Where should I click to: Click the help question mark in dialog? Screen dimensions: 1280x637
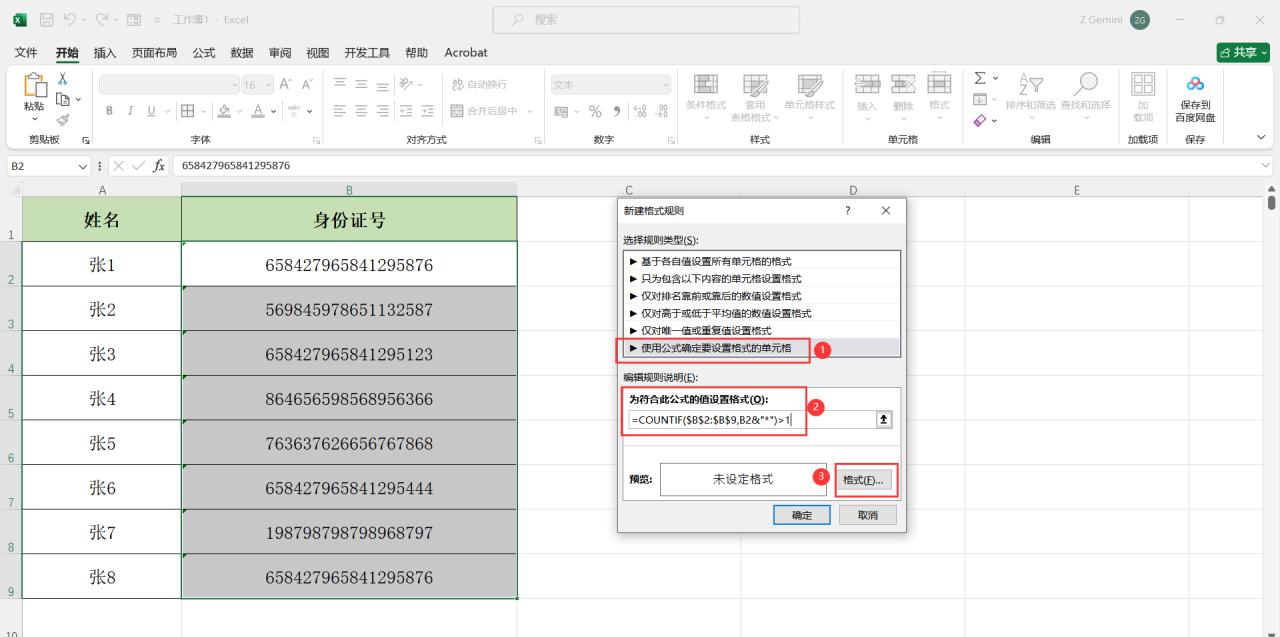(848, 211)
